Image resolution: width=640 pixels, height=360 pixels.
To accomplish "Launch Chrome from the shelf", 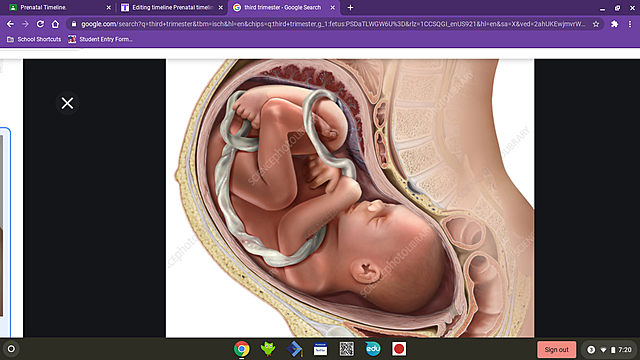I will click(242, 349).
